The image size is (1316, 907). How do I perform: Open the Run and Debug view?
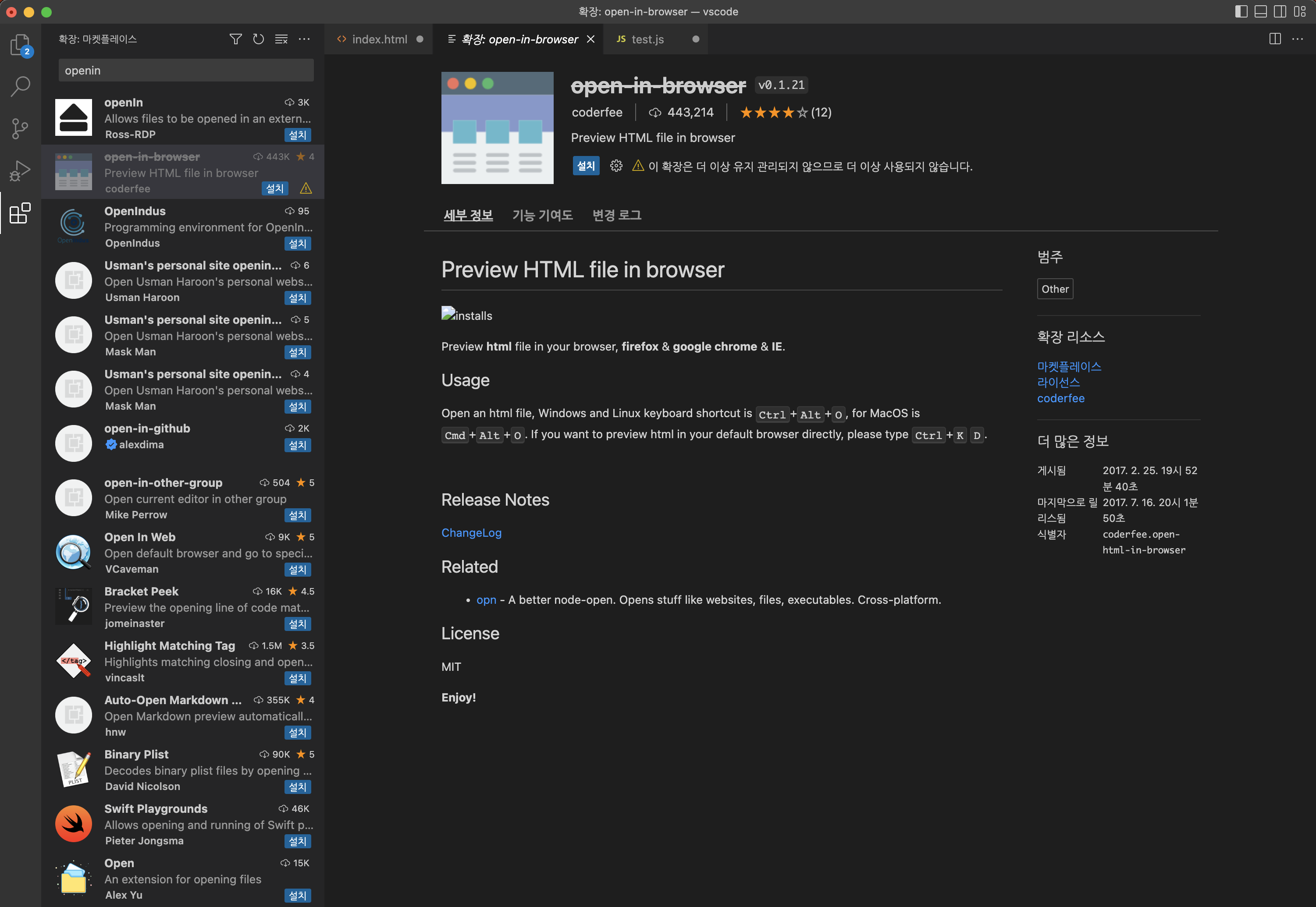[20, 170]
